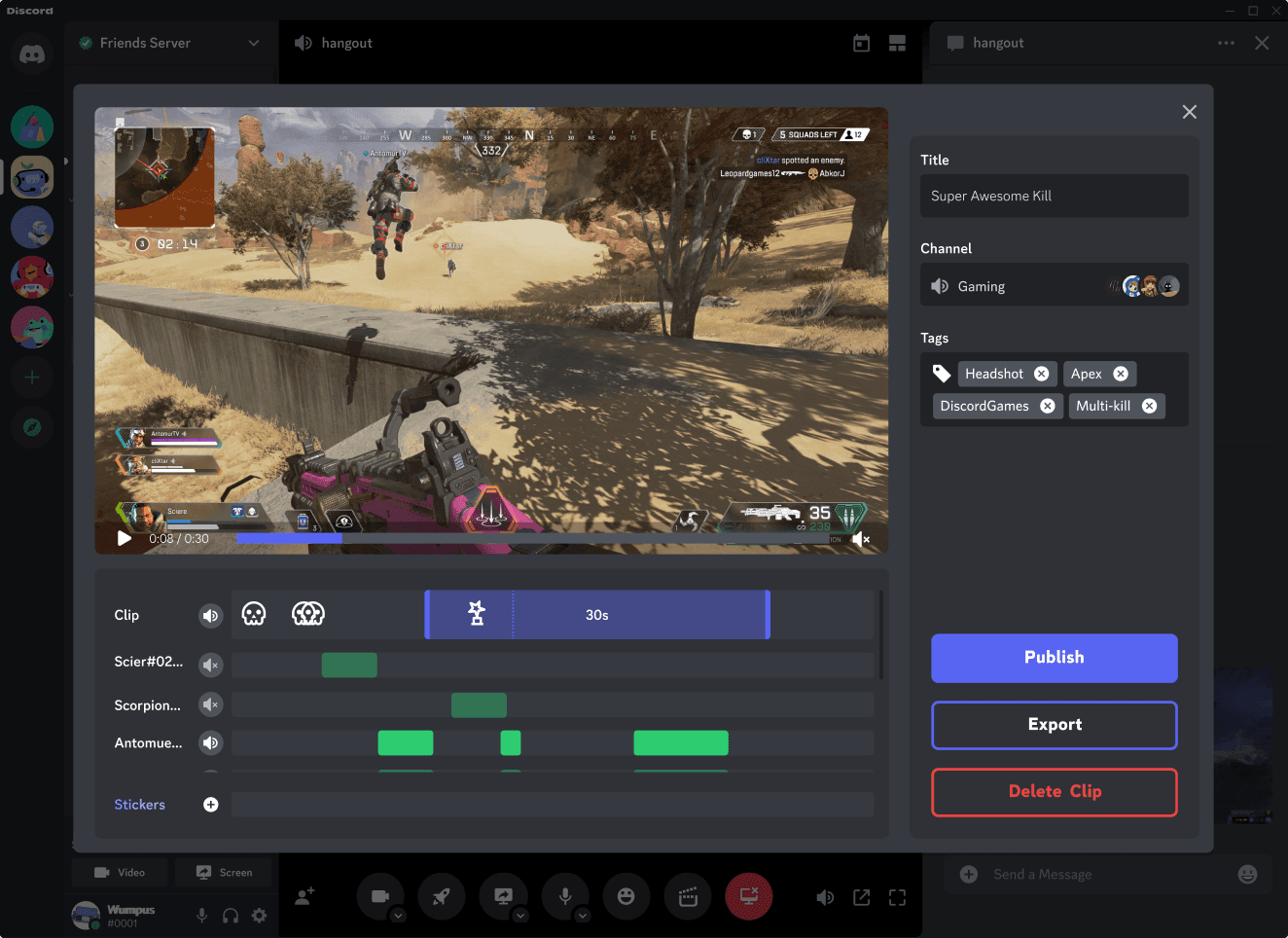Remove the Apex tag
Image resolution: width=1288 pixels, height=938 pixels.
pyautogui.click(x=1120, y=374)
